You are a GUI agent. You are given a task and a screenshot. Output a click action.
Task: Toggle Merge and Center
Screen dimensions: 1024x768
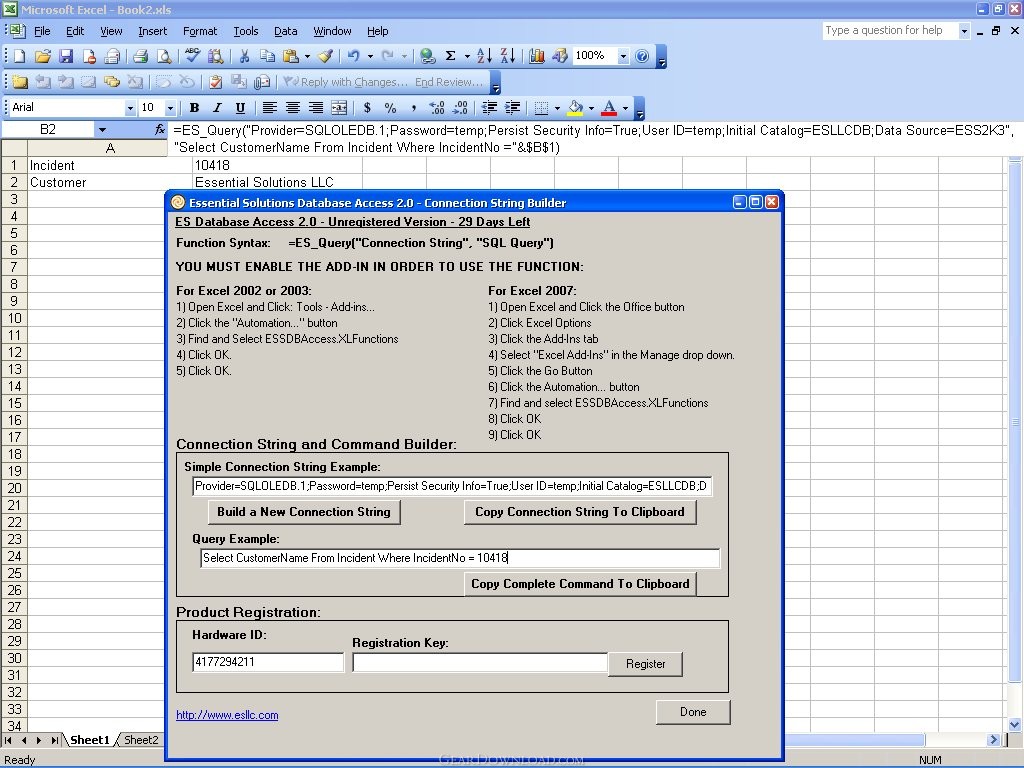point(340,108)
